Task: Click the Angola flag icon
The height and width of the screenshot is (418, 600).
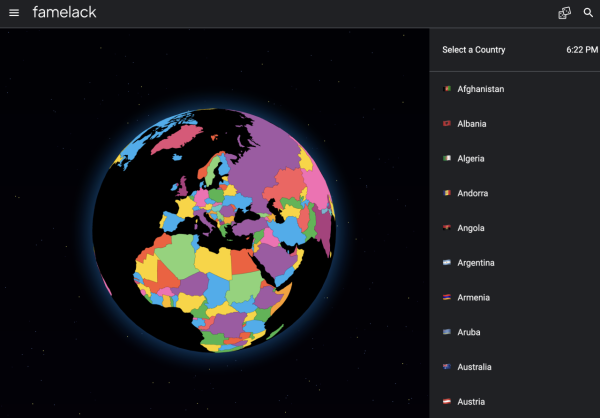Action: (x=446, y=228)
